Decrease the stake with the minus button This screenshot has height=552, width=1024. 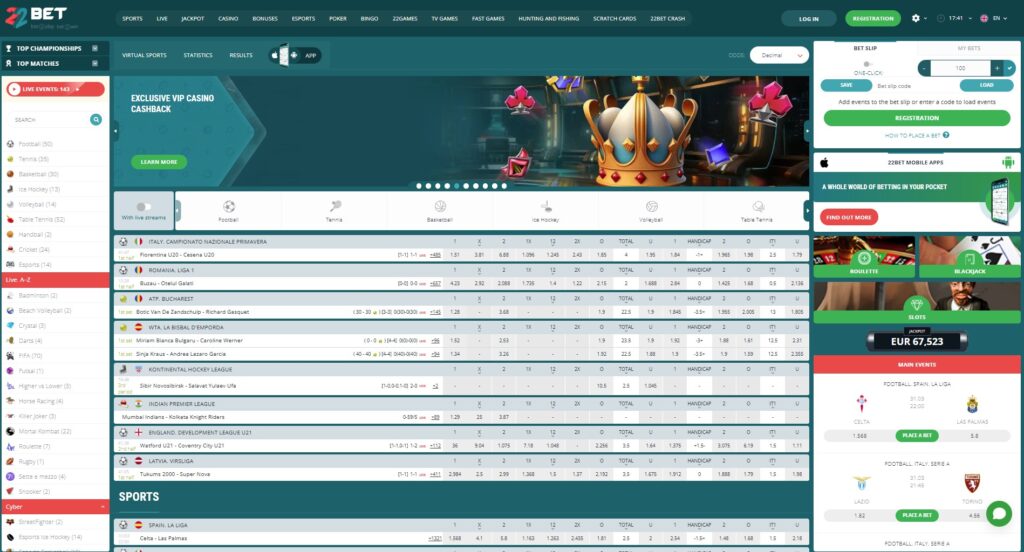point(924,68)
